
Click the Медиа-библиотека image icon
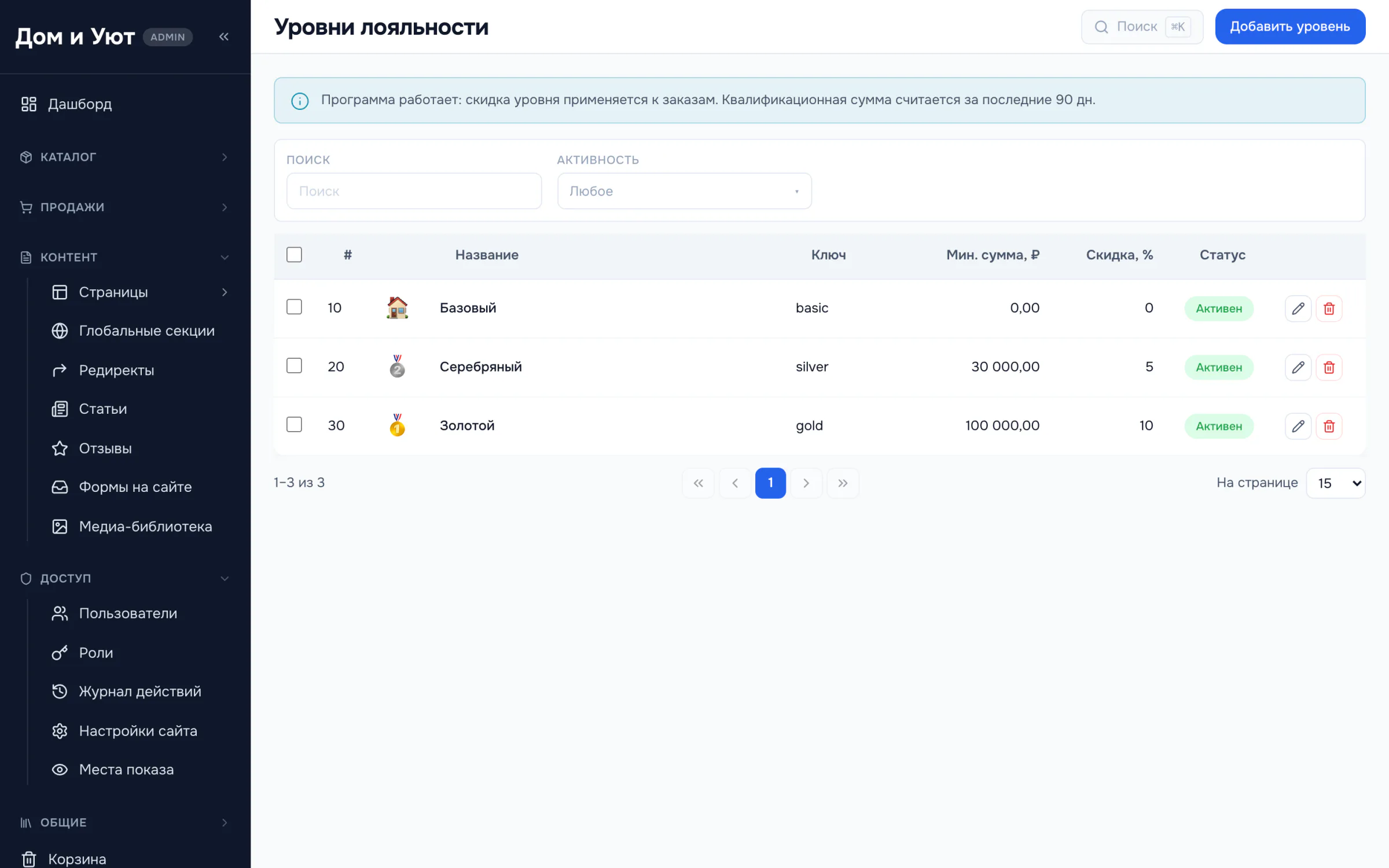pyautogui.click(x=60, y=527)
